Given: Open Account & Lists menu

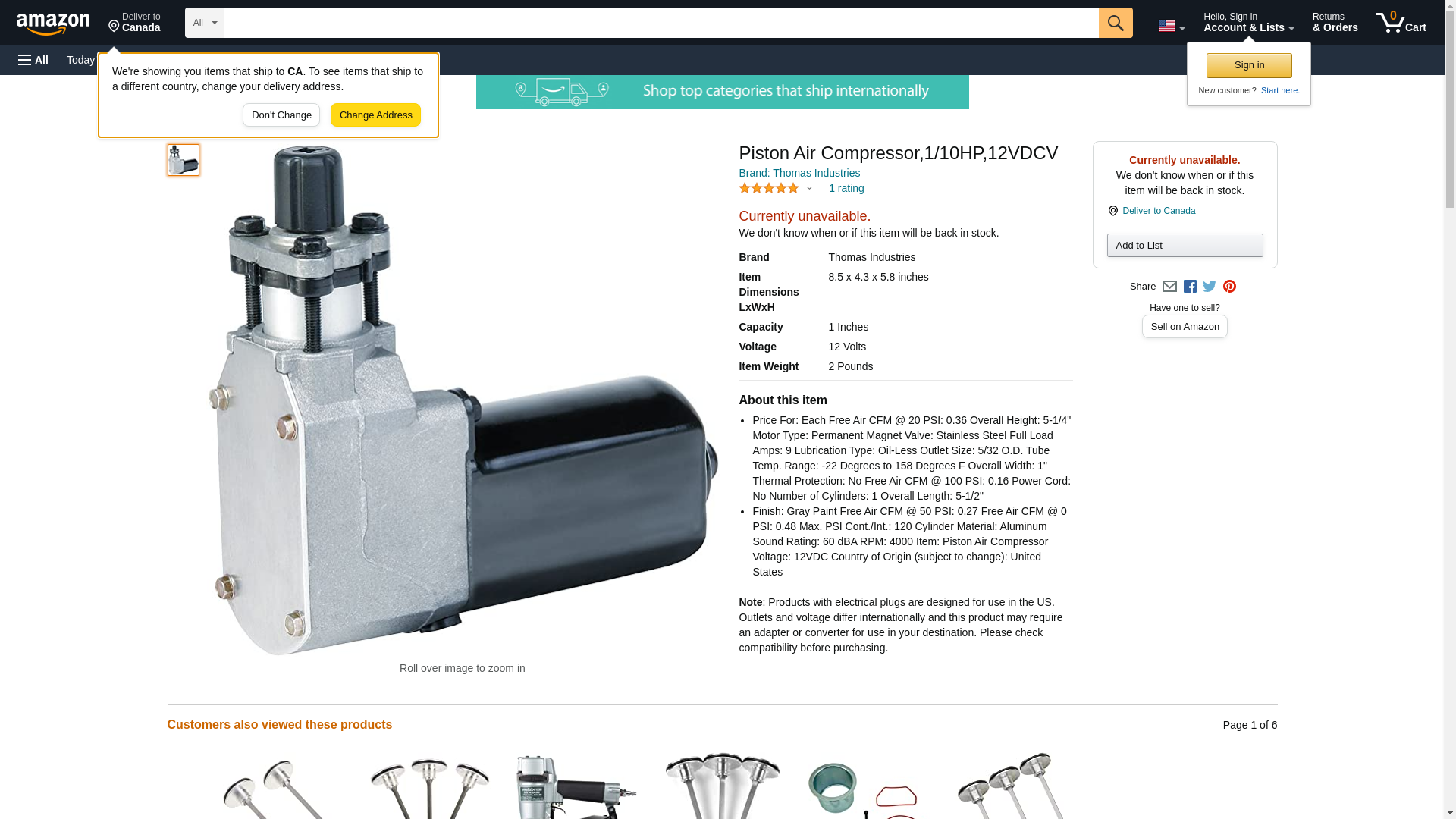Looking at the screenshot, I should [x=1248, y=23].
